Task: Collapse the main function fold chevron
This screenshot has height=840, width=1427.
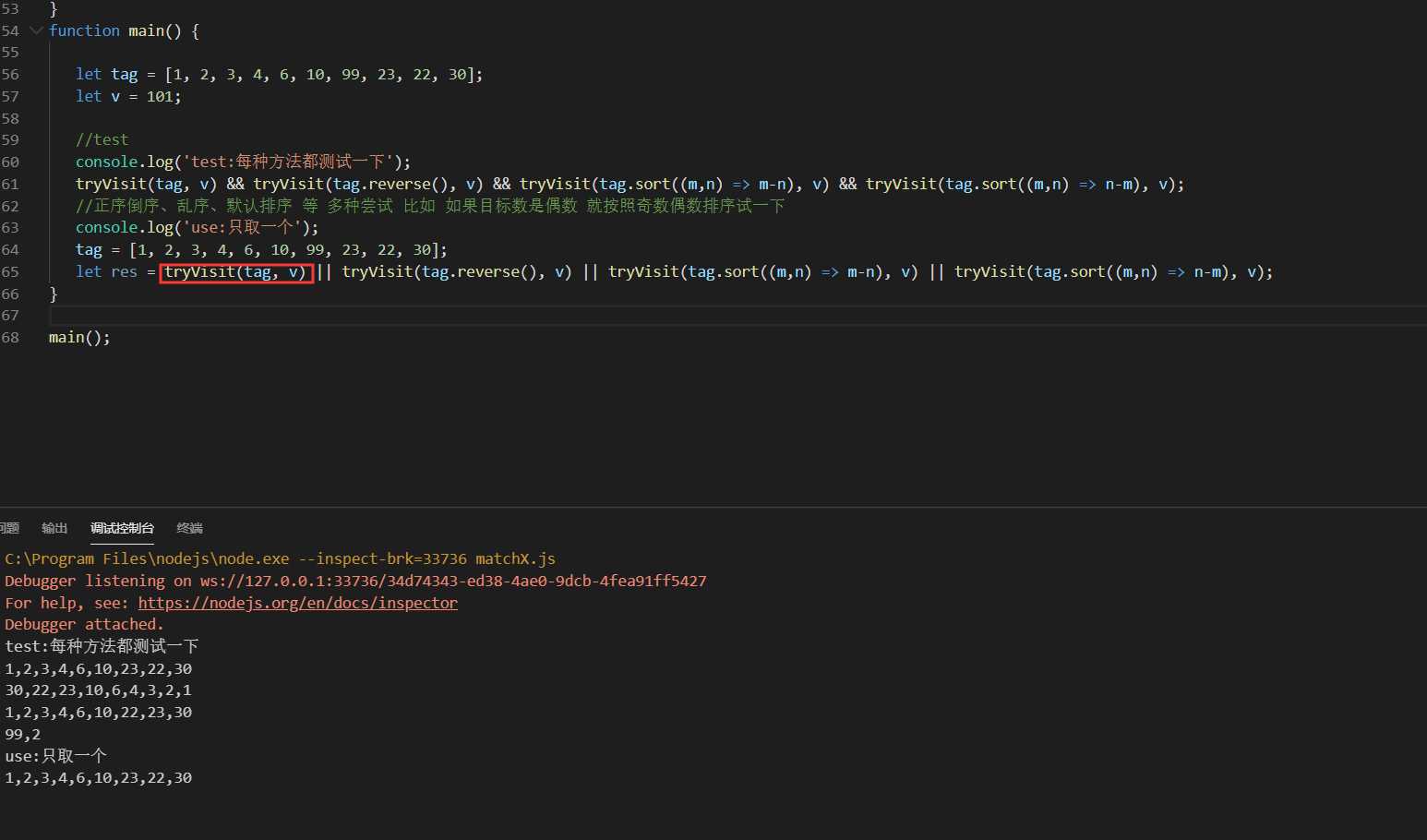Action: (x=36, y=30)
